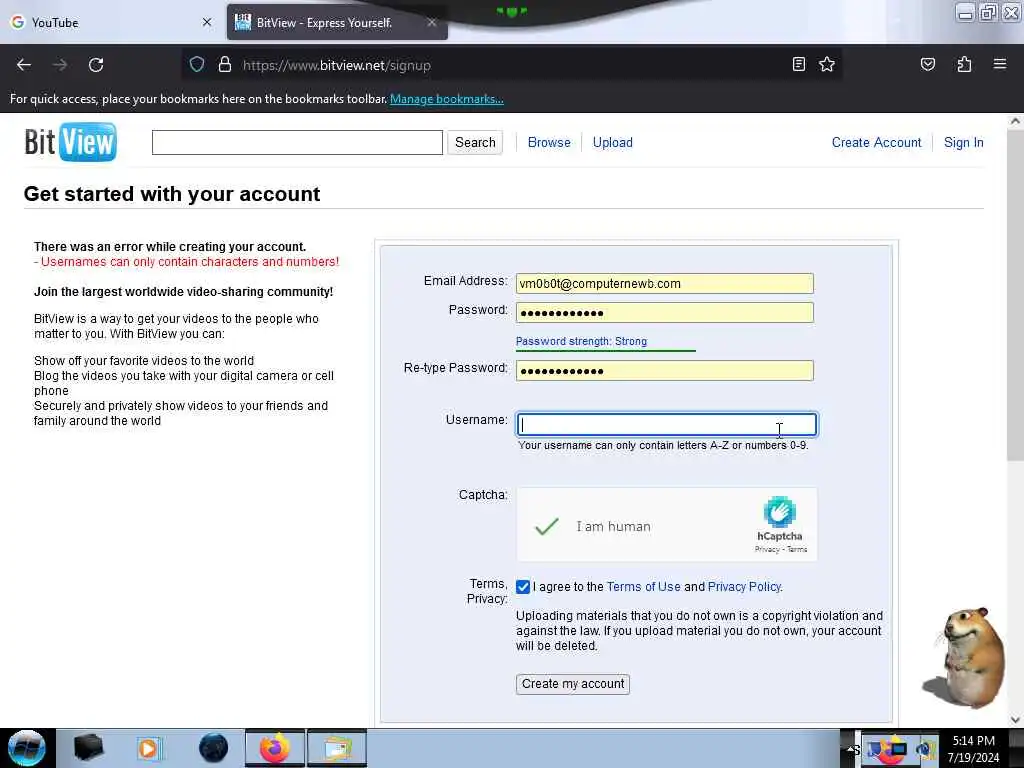Click "Get started with your account" heading
The image size is (1024, 768).
172,194
